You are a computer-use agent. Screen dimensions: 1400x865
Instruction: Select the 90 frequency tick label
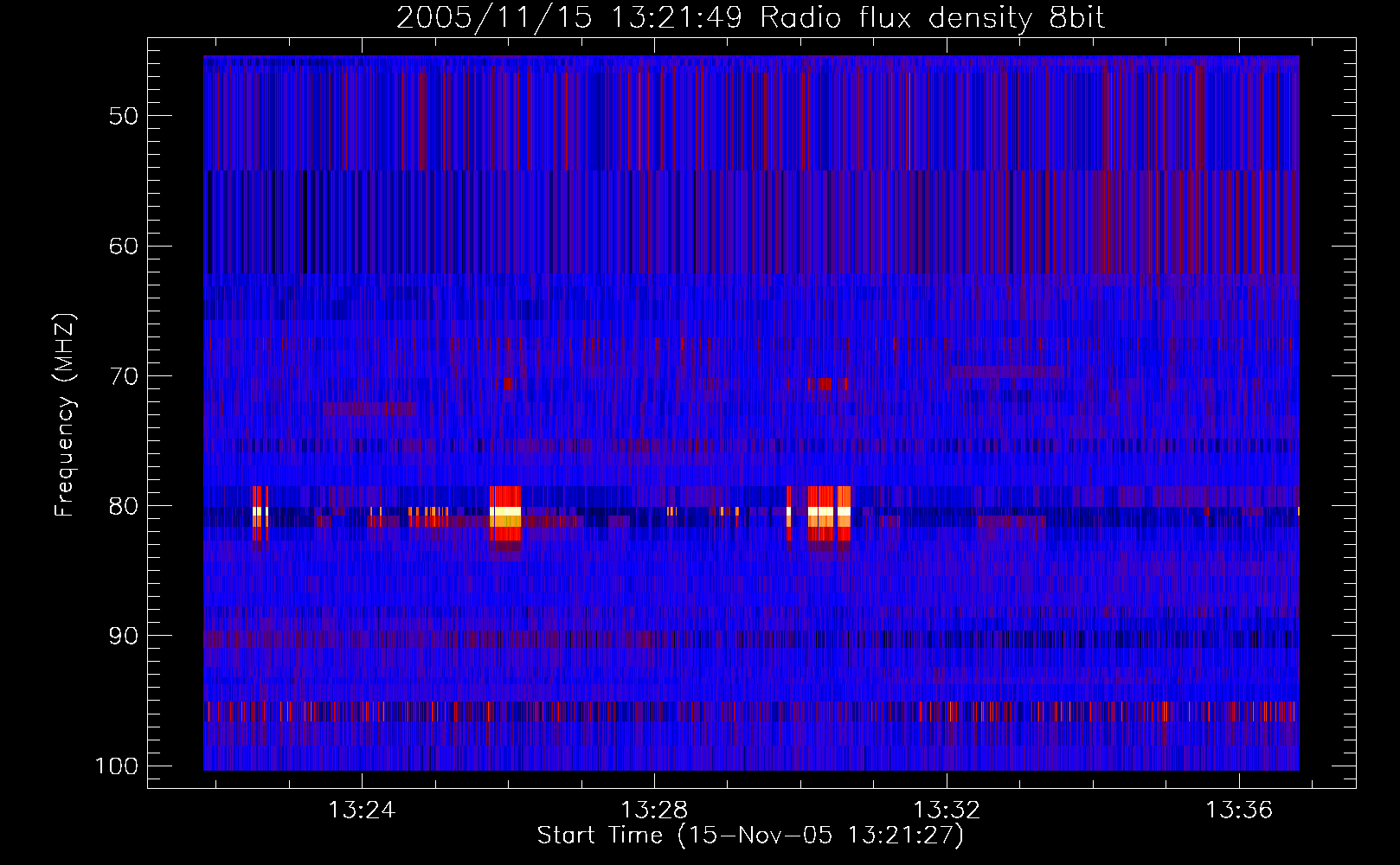click(x=124, y=636)
